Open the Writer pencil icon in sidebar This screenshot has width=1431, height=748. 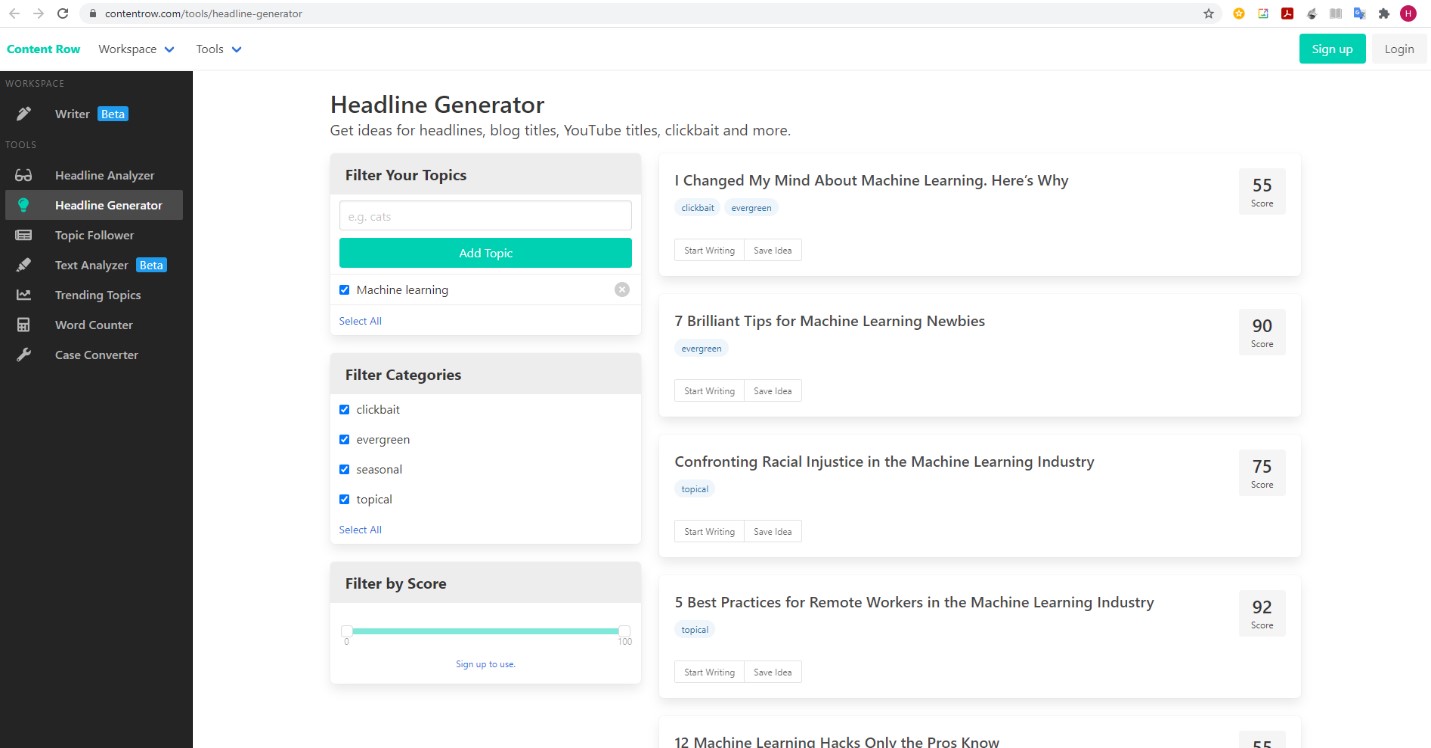pyautogui.click(x=23, y=114)
